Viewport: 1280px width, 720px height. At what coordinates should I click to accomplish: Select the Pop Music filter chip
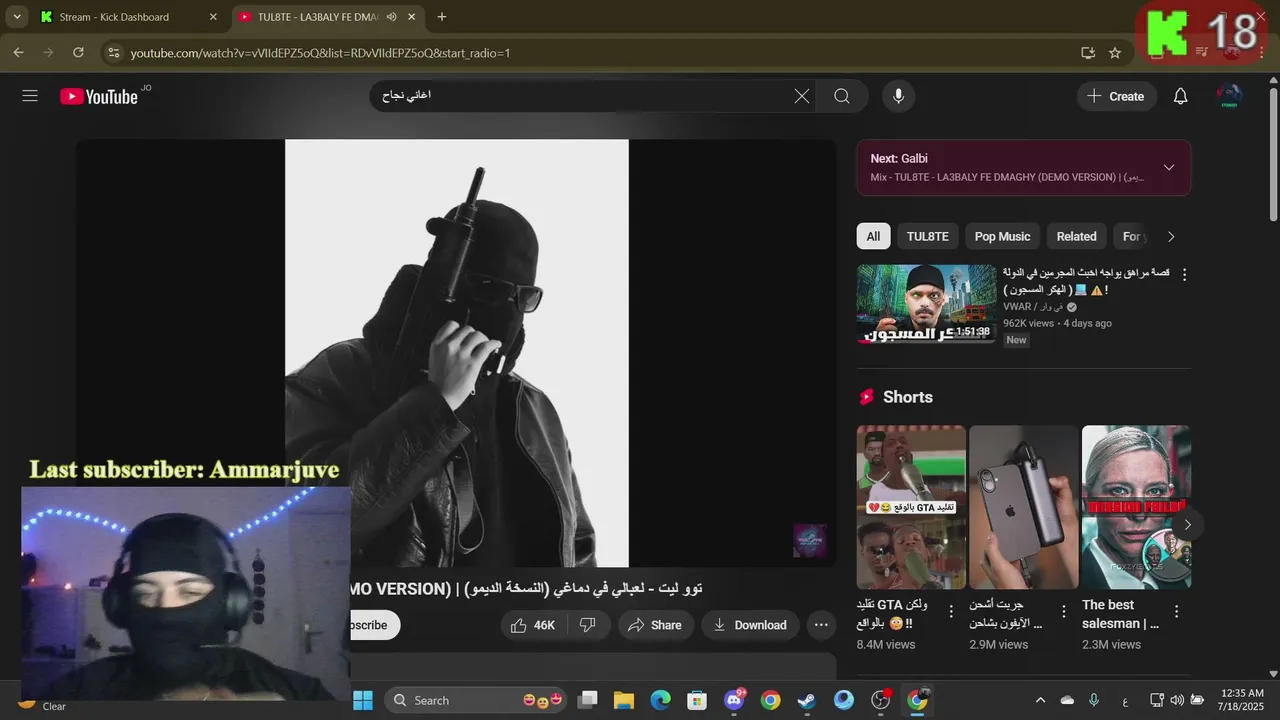[x=1002, y=236]
